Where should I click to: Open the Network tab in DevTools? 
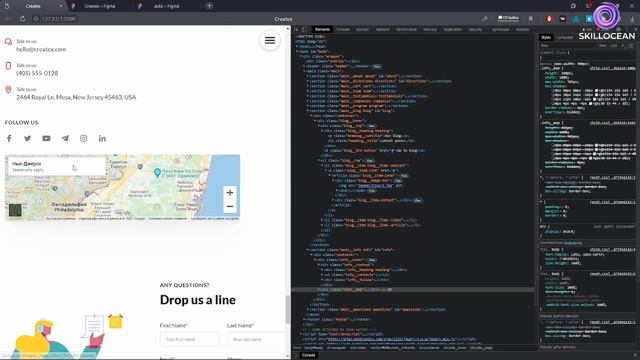pos(382,29)
